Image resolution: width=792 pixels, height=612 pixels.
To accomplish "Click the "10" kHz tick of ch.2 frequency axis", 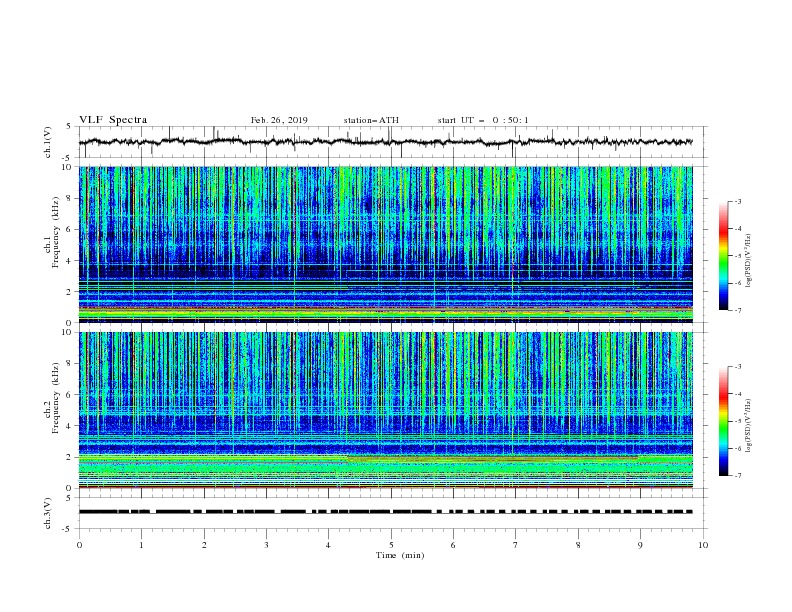I will click(x=68, y=332).
